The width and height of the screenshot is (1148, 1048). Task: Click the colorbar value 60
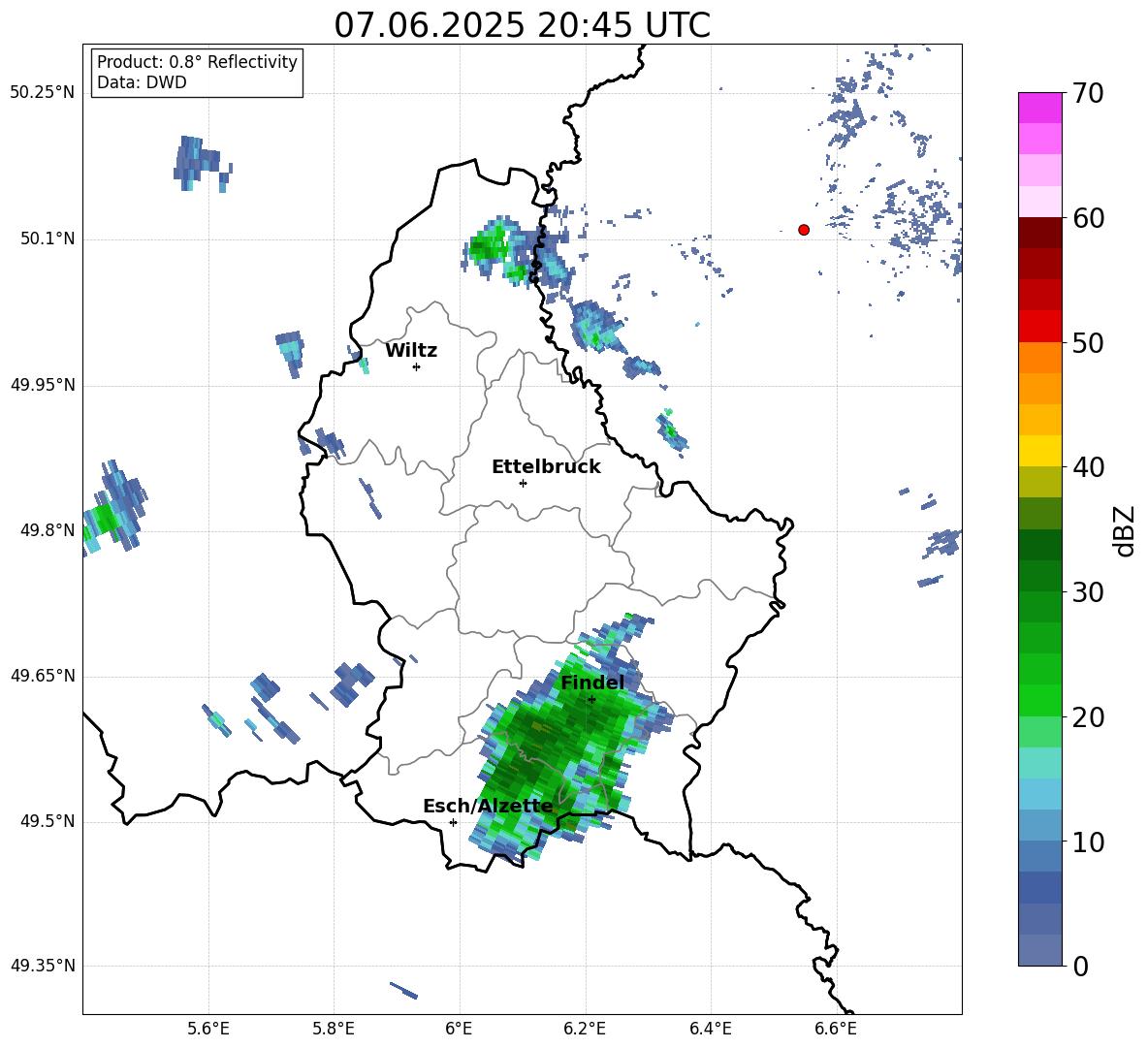pos(1088,218)
